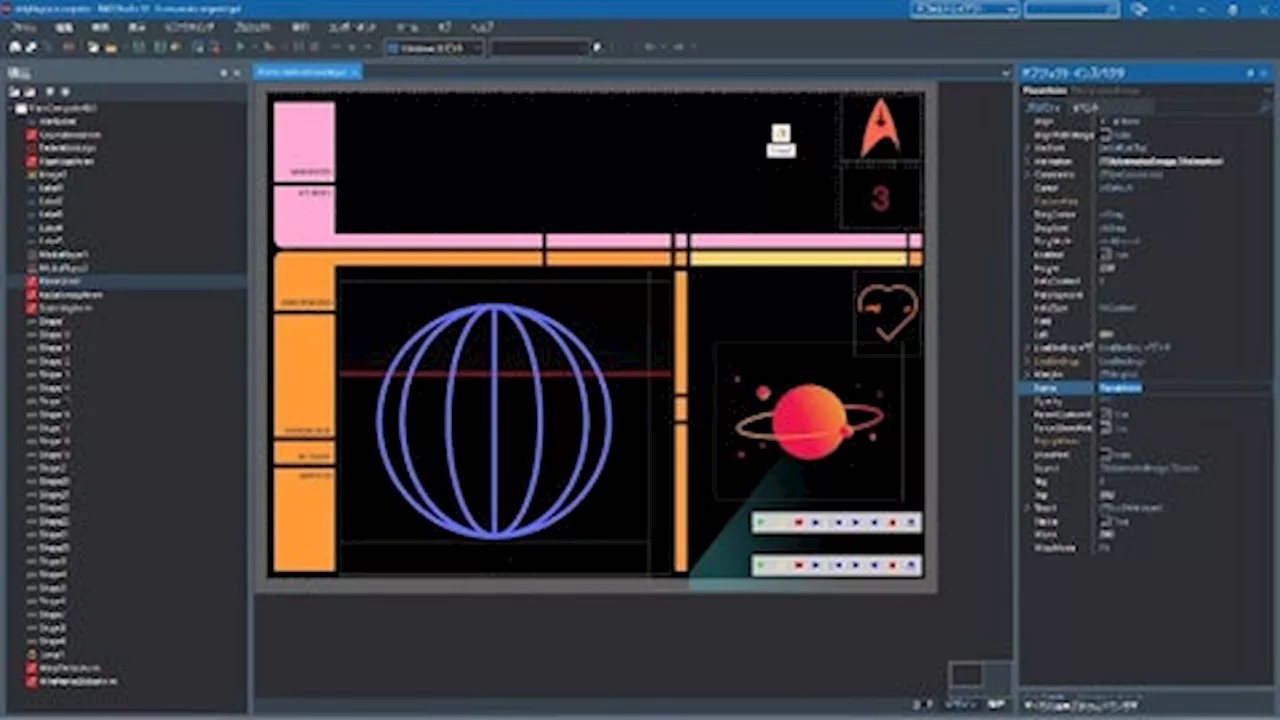
Task: Select the non-visual component icon on form
Action: (781, 133)
